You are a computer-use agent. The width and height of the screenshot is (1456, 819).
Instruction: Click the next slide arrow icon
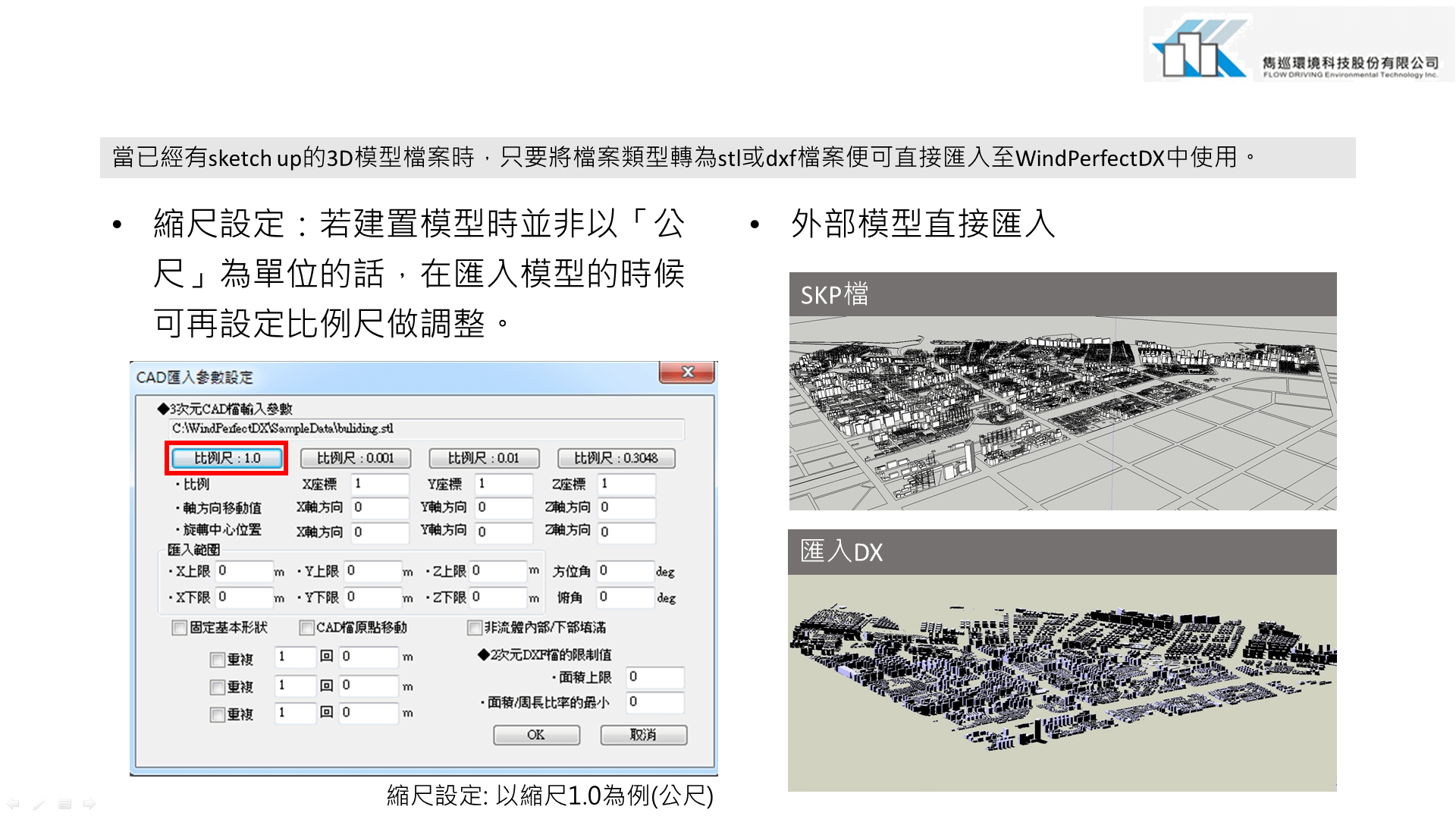(x=89, y=803)
